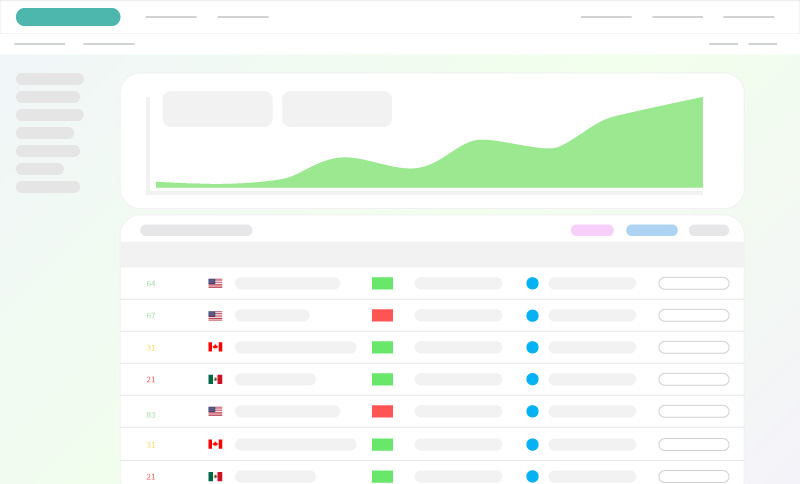Click the pink pill above the table

592,230
